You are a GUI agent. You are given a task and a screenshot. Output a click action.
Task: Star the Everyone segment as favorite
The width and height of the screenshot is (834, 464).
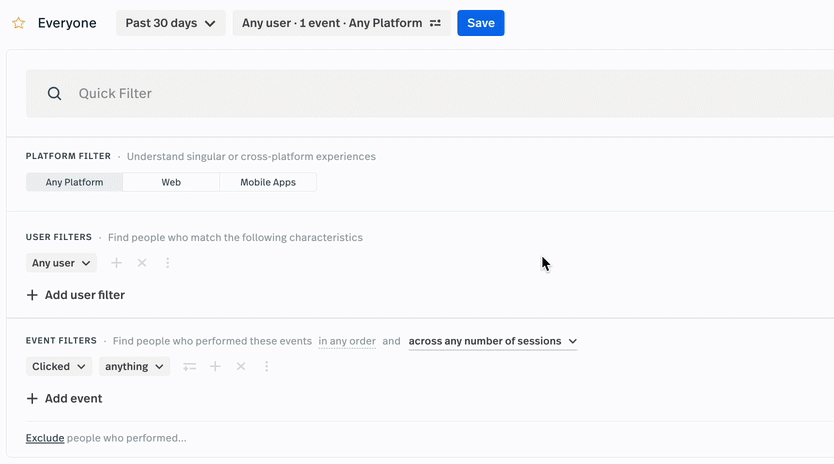point(19,23)
